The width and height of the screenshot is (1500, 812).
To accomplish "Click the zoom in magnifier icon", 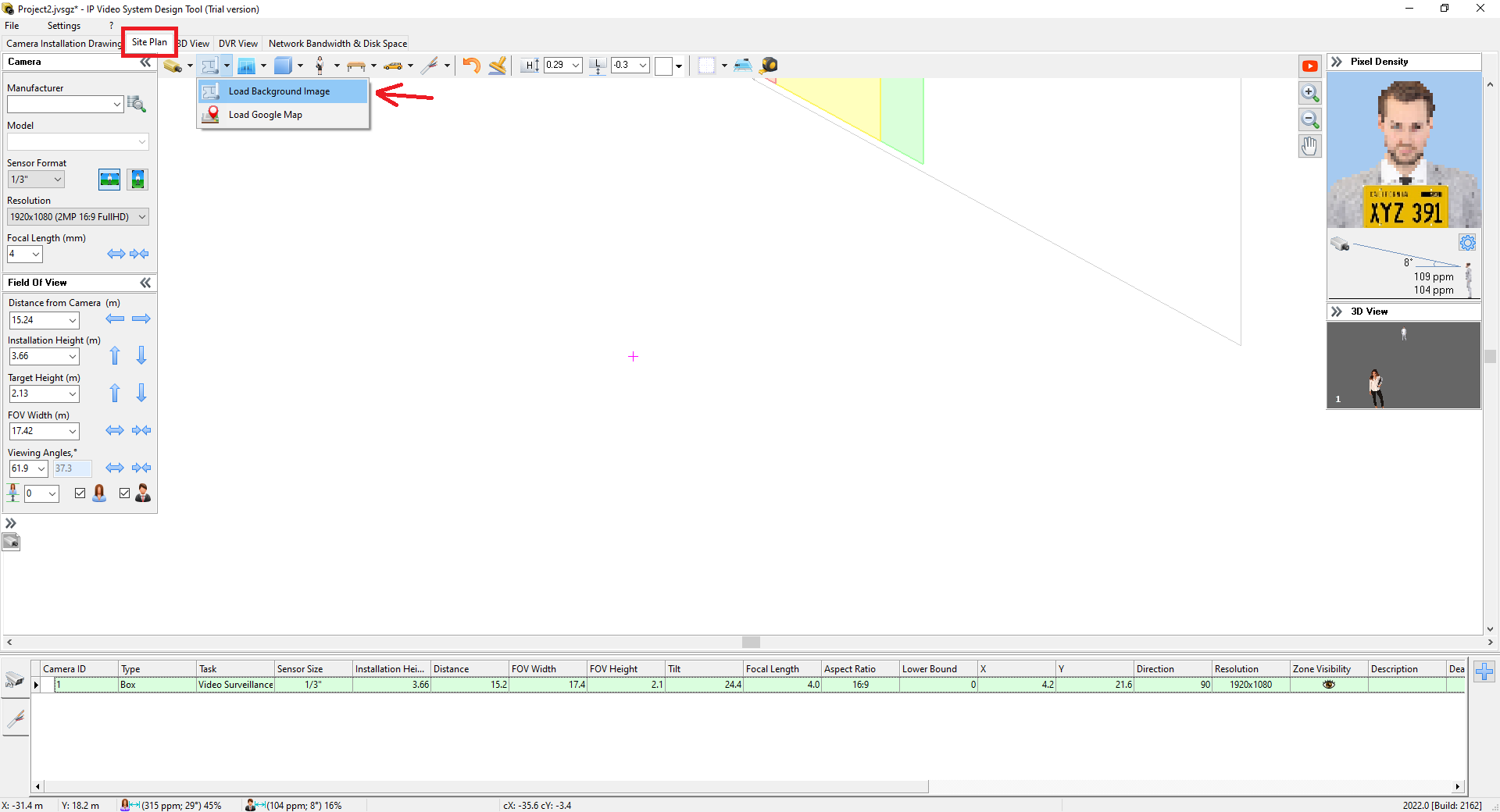I will 1310,94.
